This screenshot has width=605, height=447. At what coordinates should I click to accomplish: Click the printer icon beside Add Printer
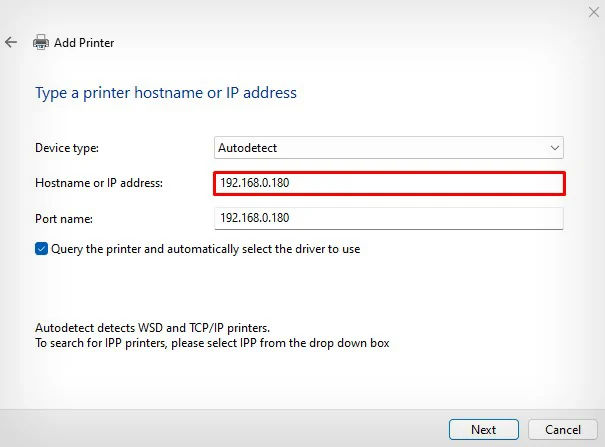(x=41, y=43)
